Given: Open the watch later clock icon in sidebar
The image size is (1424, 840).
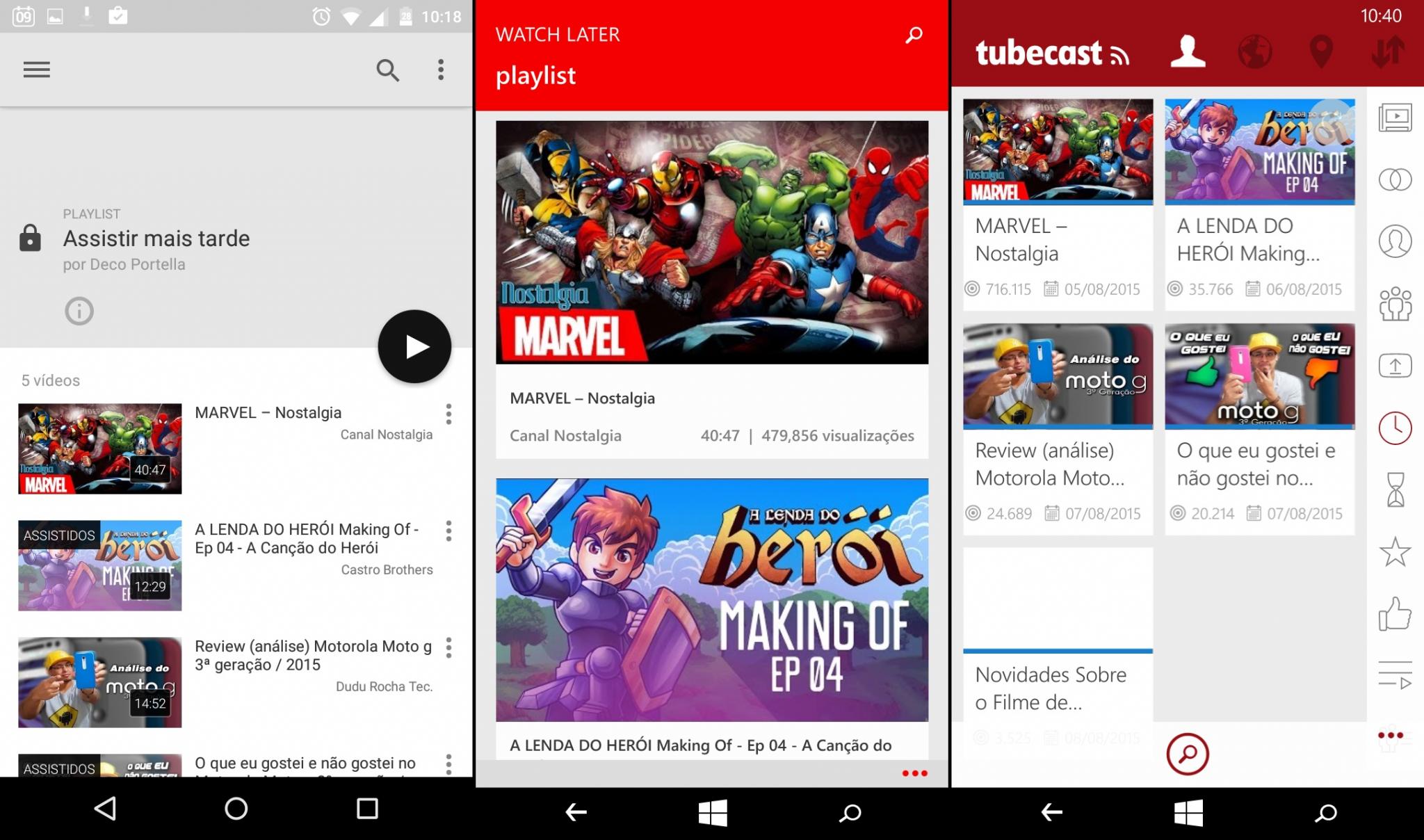Looking at the screenshot, I should pyautogui.click(x=1395, y=428).
